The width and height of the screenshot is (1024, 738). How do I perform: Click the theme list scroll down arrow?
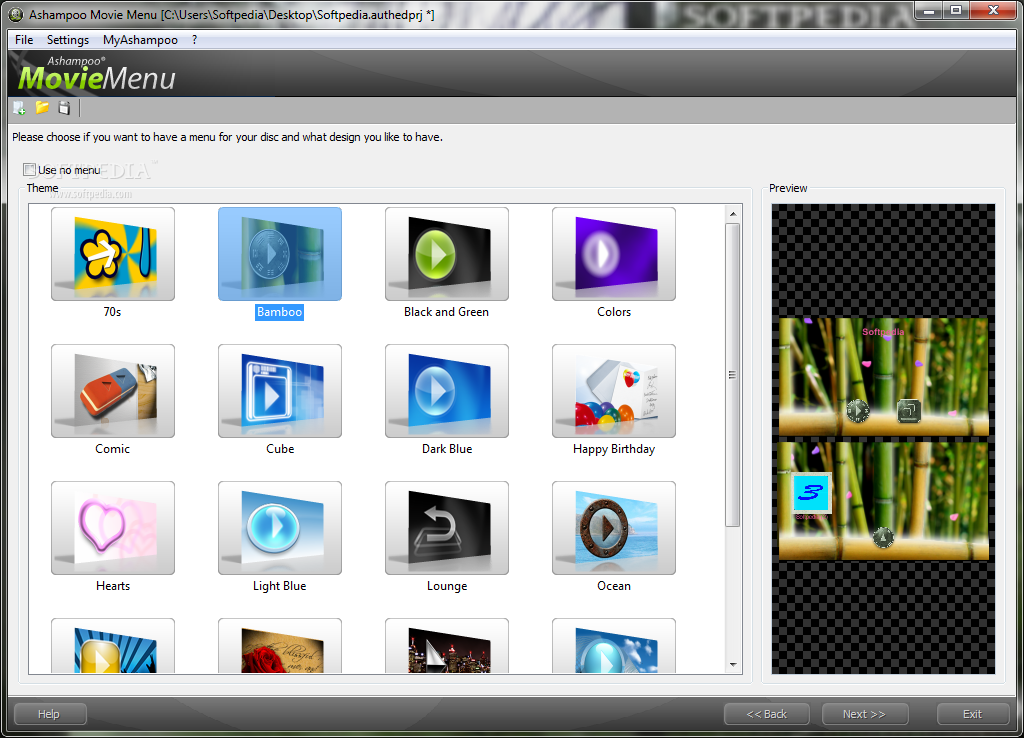(733, 665)
